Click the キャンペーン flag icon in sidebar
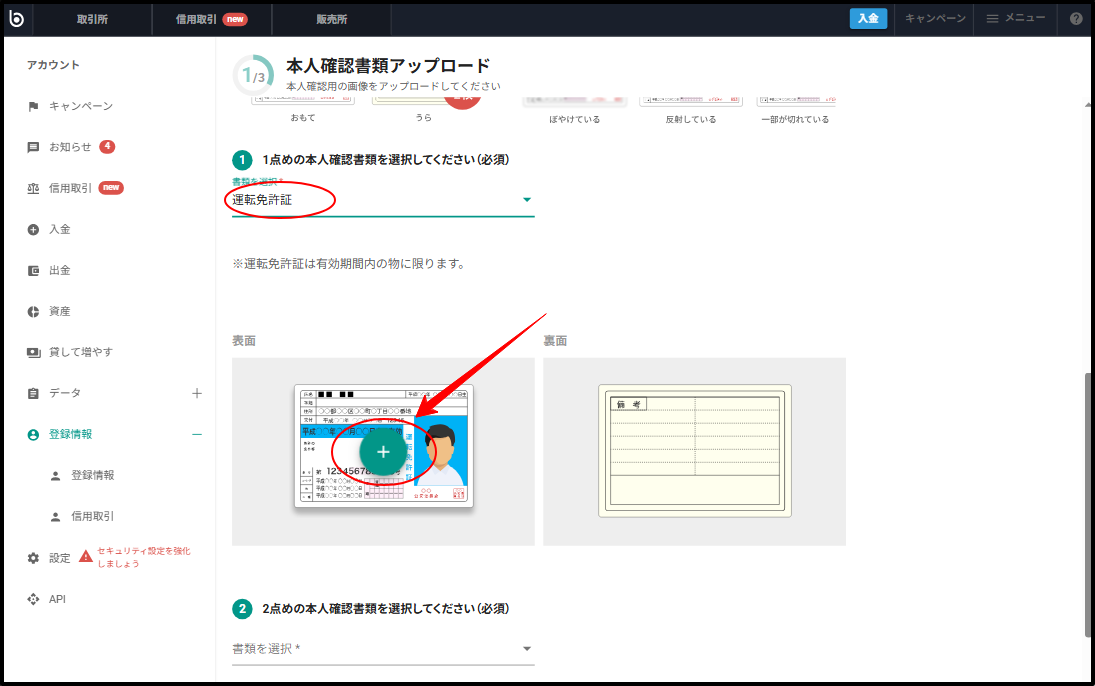 pyautogui.click(x=33, y=106)
